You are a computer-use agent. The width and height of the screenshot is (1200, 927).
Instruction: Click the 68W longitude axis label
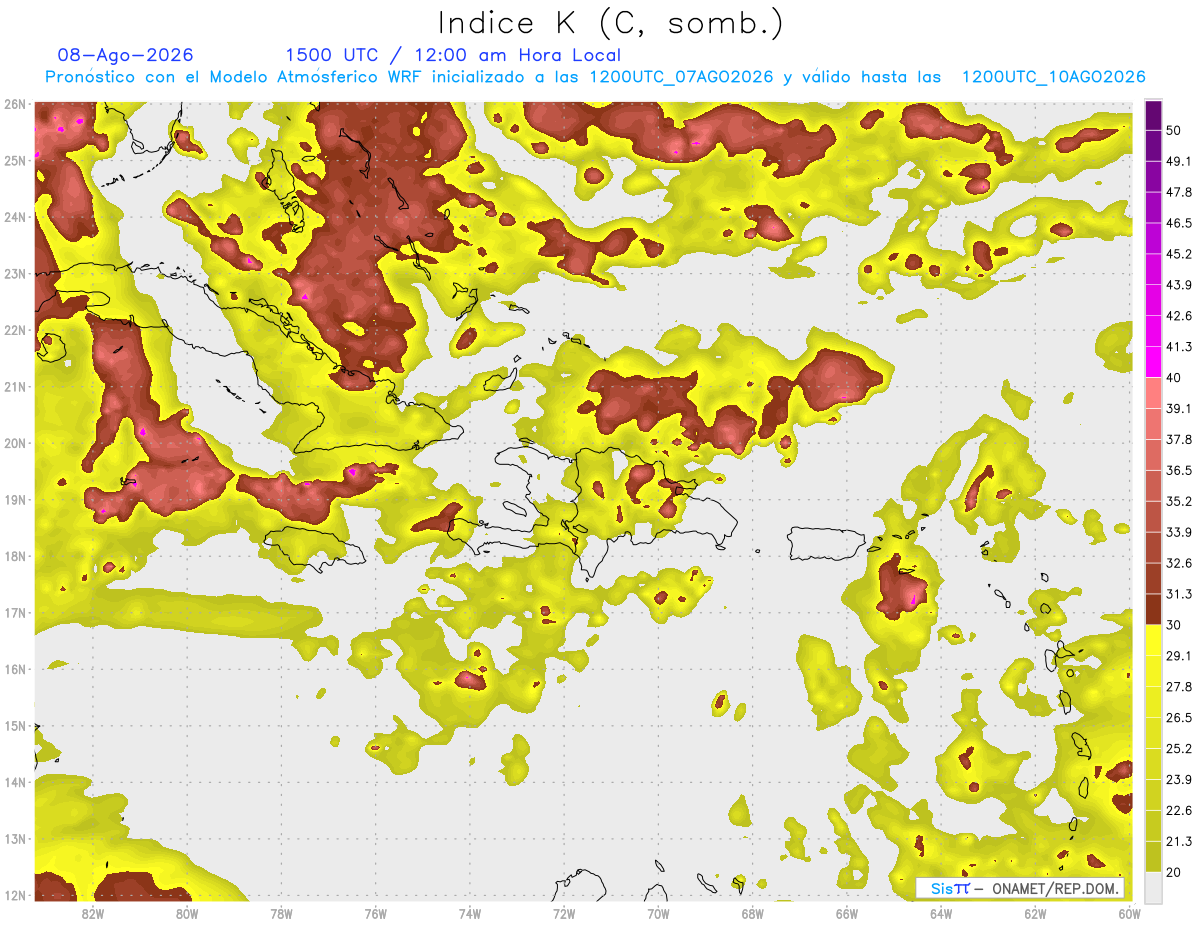(x=753, y=913)
